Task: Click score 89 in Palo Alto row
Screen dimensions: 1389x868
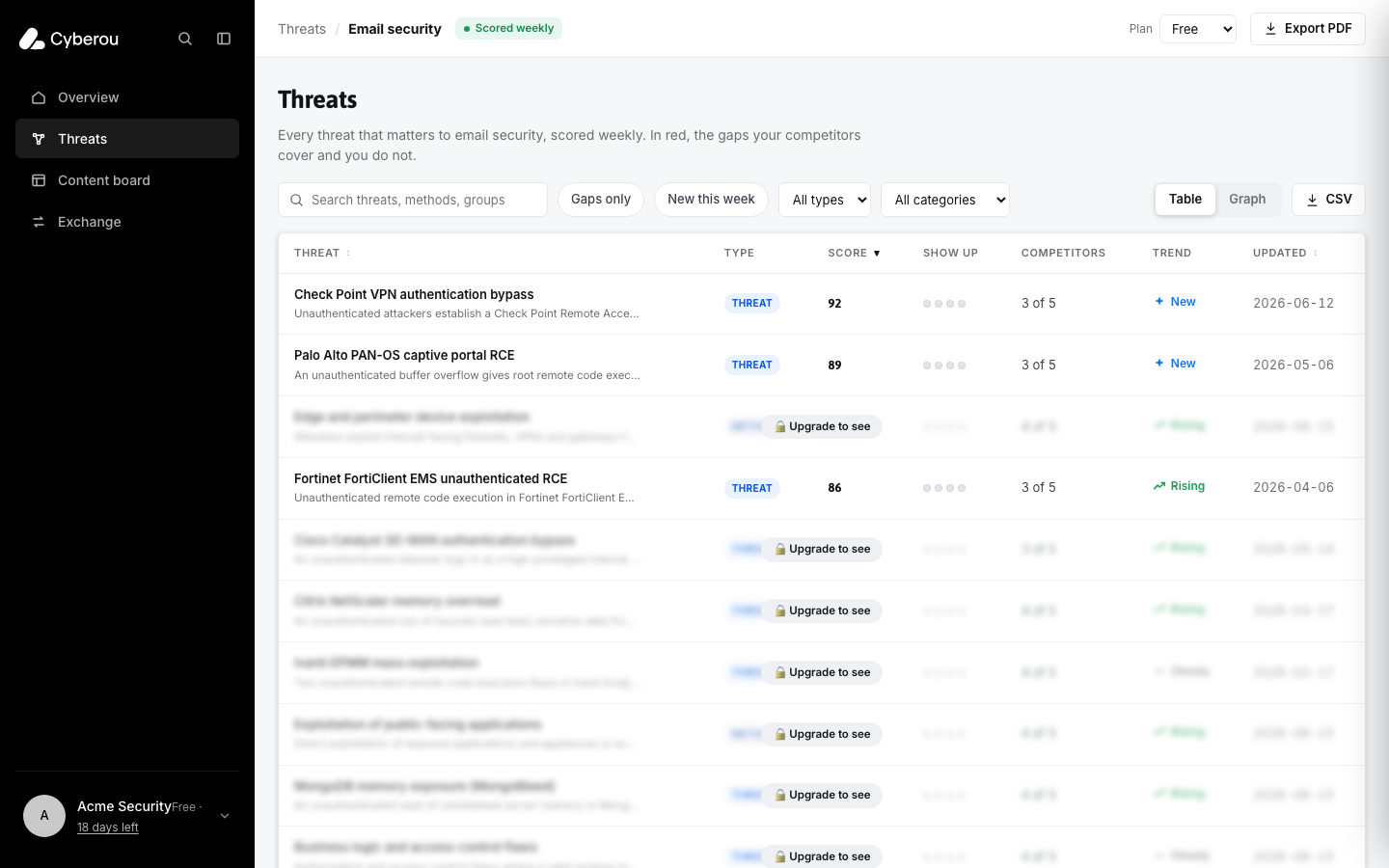Action: (834, 365)
